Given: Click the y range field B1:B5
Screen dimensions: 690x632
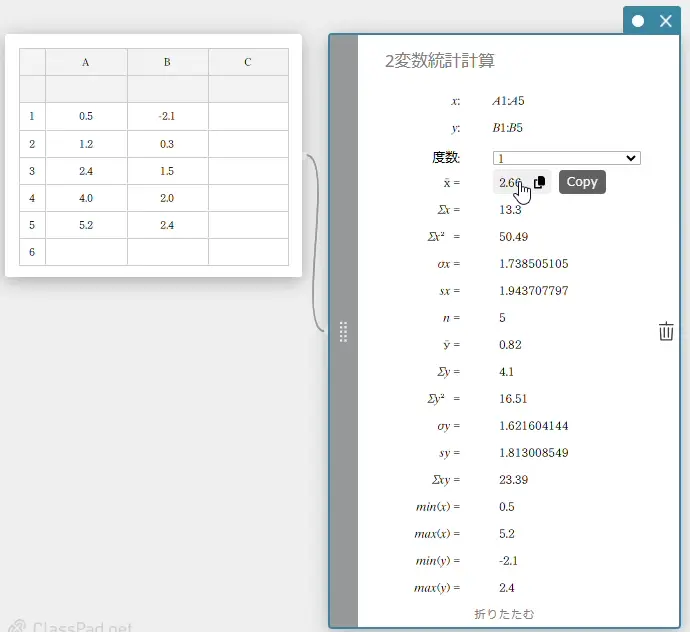Looking at the screenshot, I should click(508, 128).
